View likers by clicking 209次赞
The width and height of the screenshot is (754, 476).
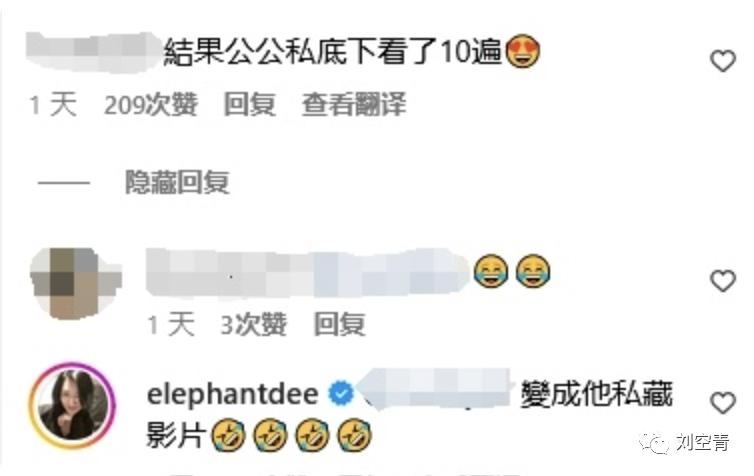coord(151,104)
